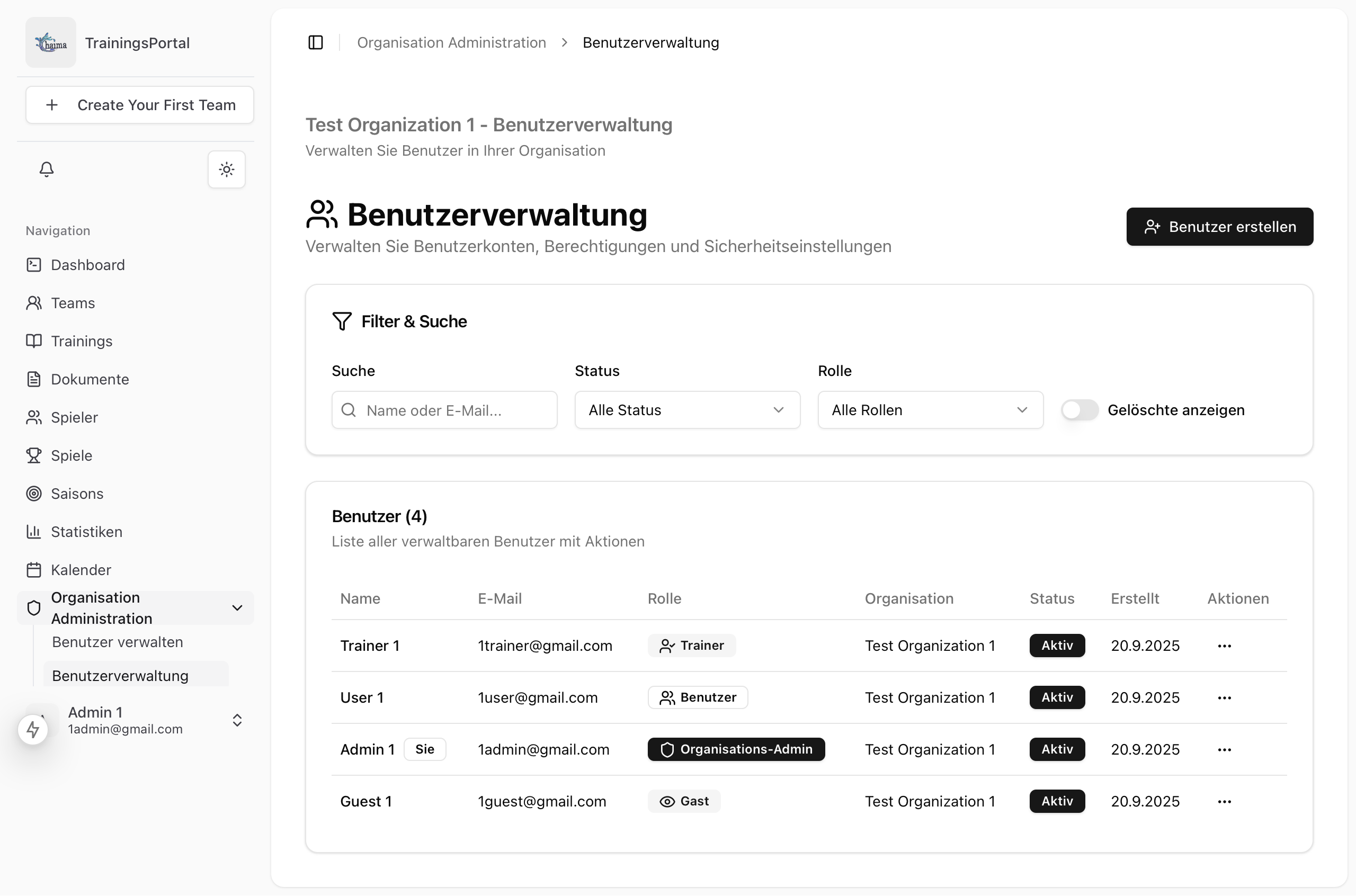The height and width of the screenshot is (896, 1356).
Task: Open the Alle Status dropdown
Action: [x=687, y=410]
